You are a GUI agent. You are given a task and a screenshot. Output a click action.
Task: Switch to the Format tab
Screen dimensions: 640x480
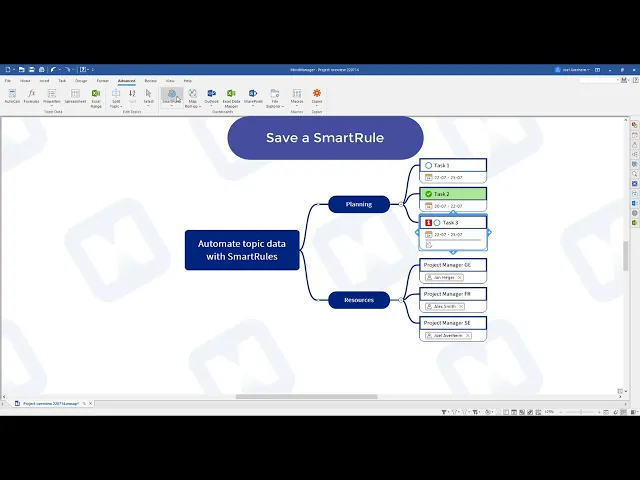pyautogui.click(x=103, y=81)
